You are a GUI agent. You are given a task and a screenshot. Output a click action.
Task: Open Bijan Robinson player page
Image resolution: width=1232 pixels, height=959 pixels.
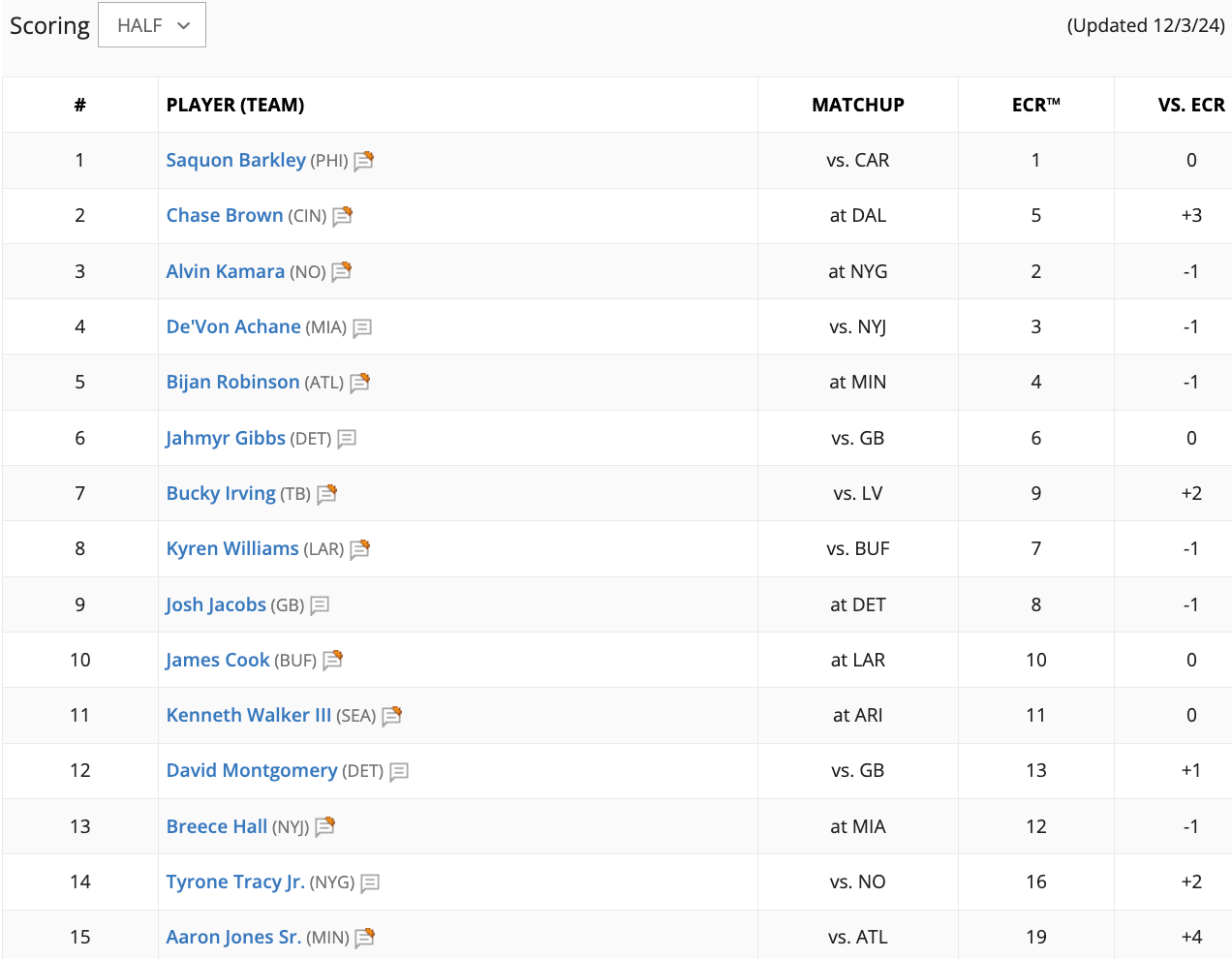[x=232, y=382]
